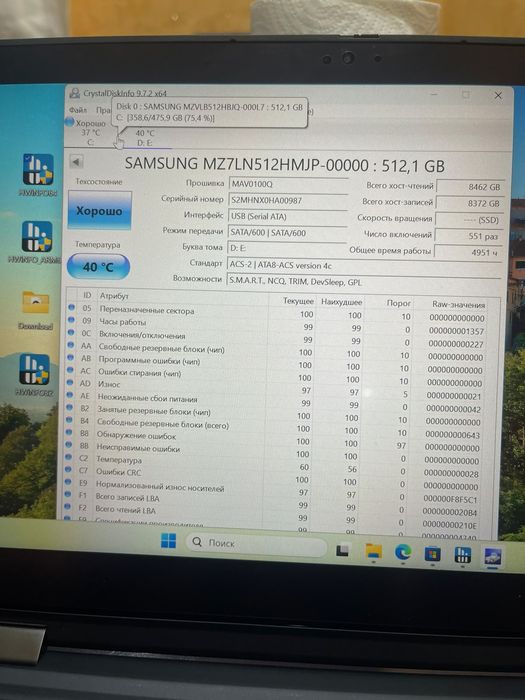Click the status dot of row 05
The width and height of the screenshot is (525, 700).
click(71, 307)
